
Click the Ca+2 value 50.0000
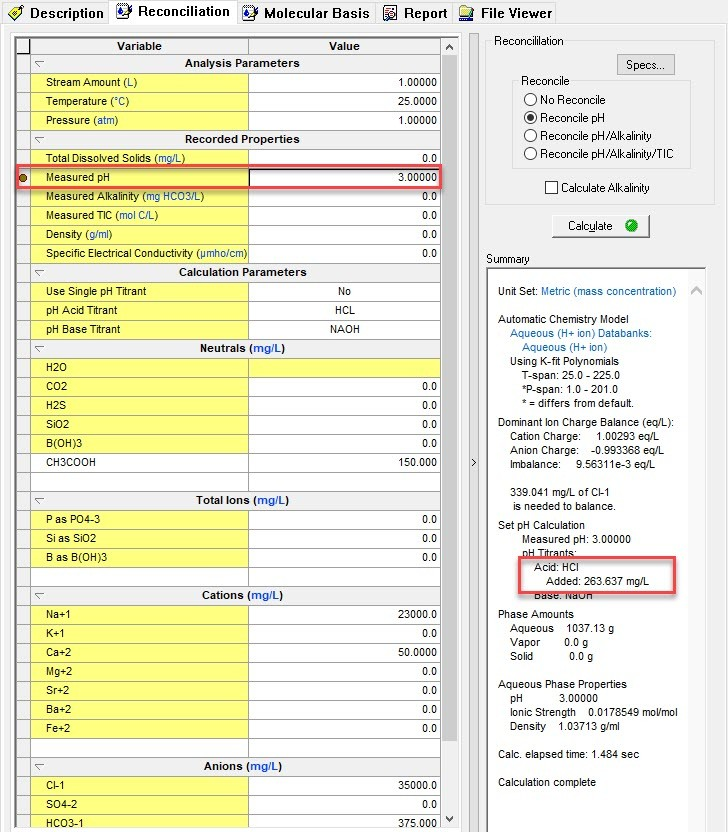(x=344, y=652)
